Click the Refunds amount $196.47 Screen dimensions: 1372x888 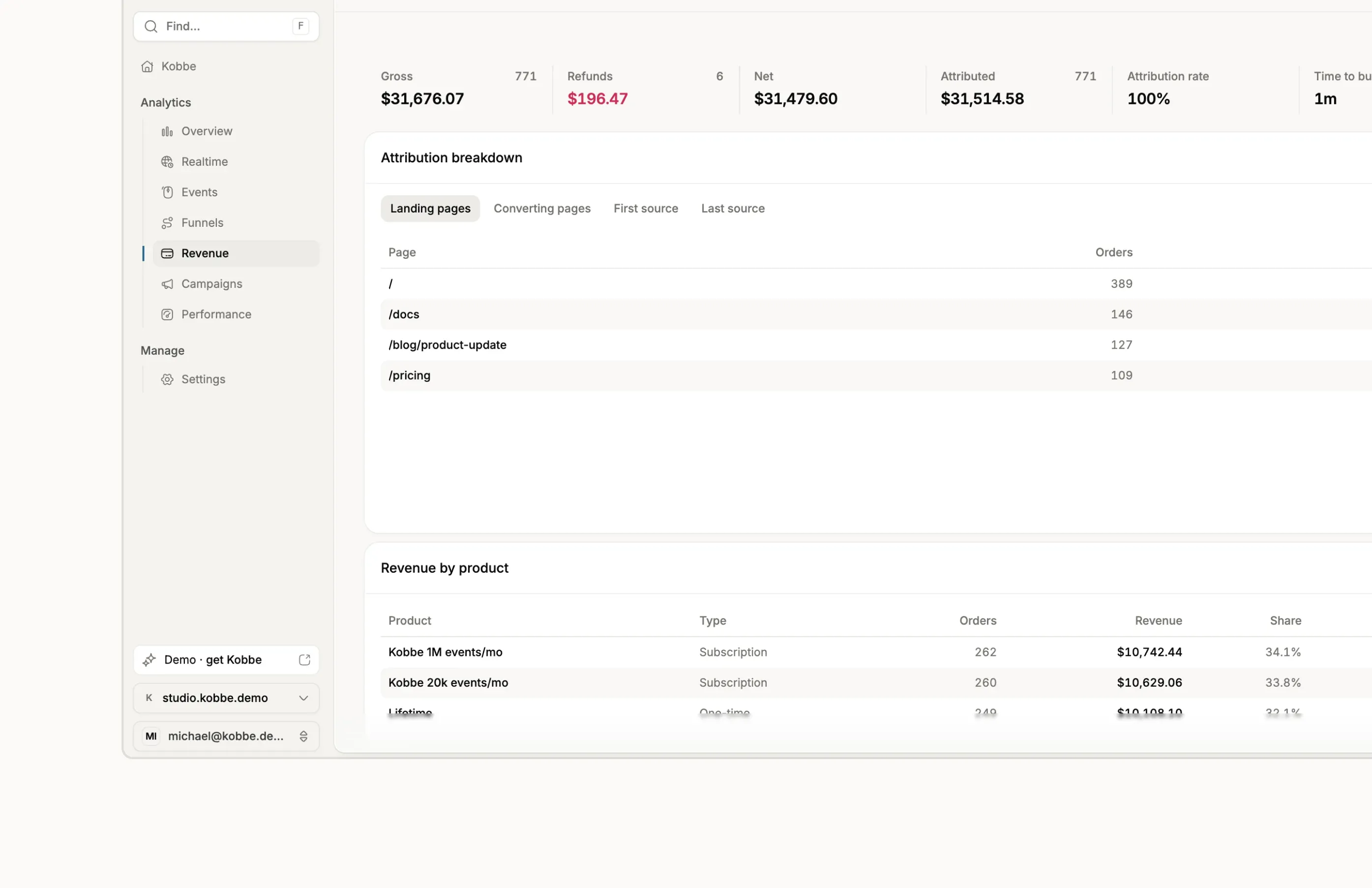click(x=597, y=99)
